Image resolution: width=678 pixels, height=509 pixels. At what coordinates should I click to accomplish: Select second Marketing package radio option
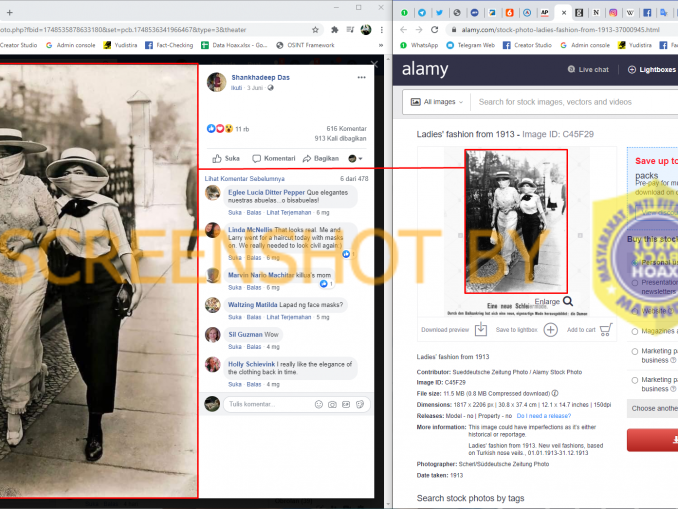point(635,380)
